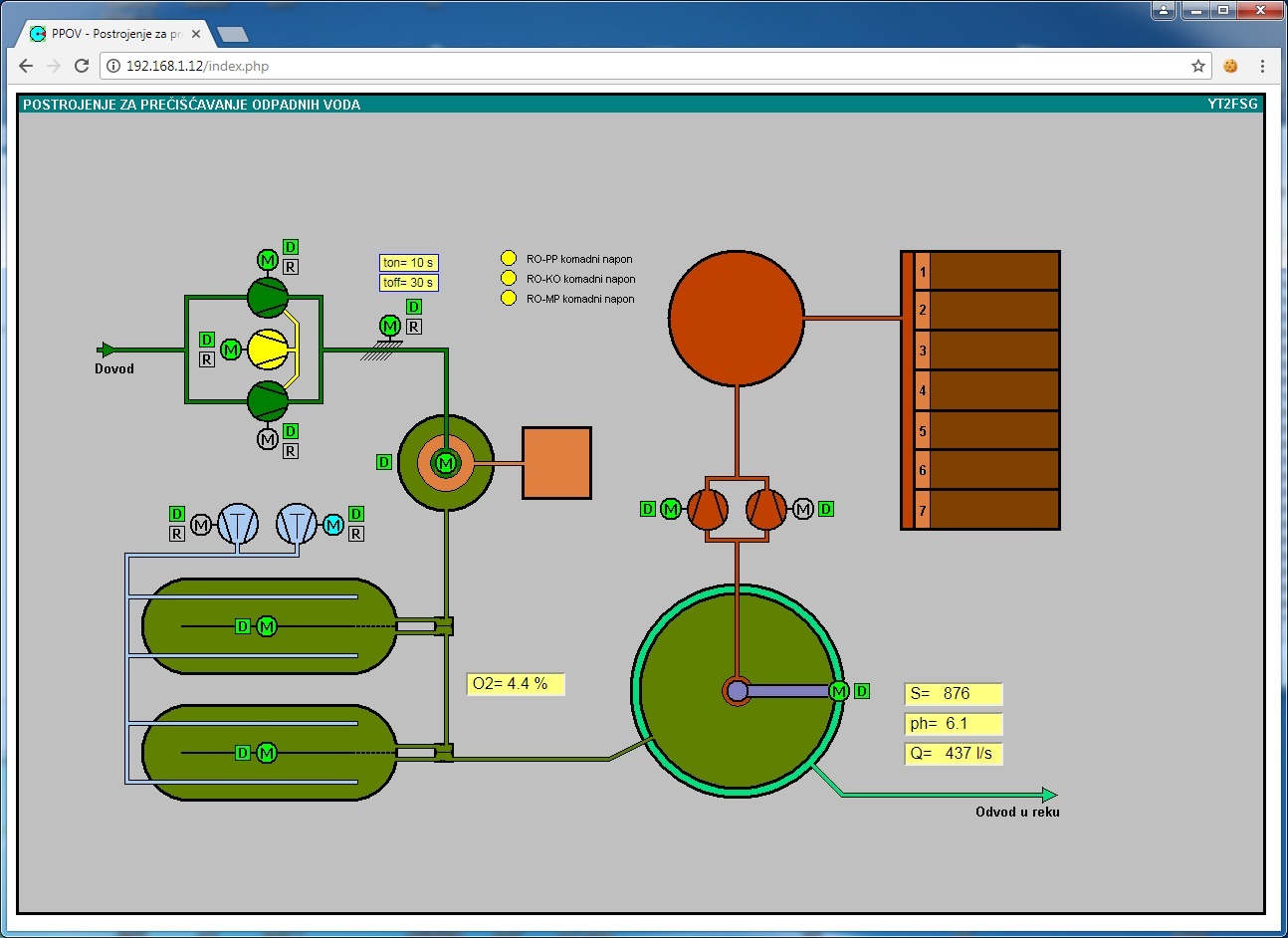Click the orange square container
Screen dimensions: 1288x938
click(557, 463)
